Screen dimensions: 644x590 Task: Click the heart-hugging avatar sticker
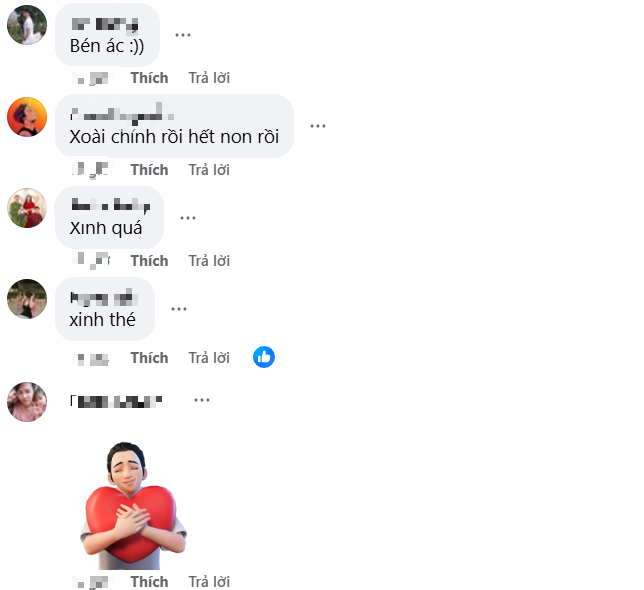(x=133, y=505)
